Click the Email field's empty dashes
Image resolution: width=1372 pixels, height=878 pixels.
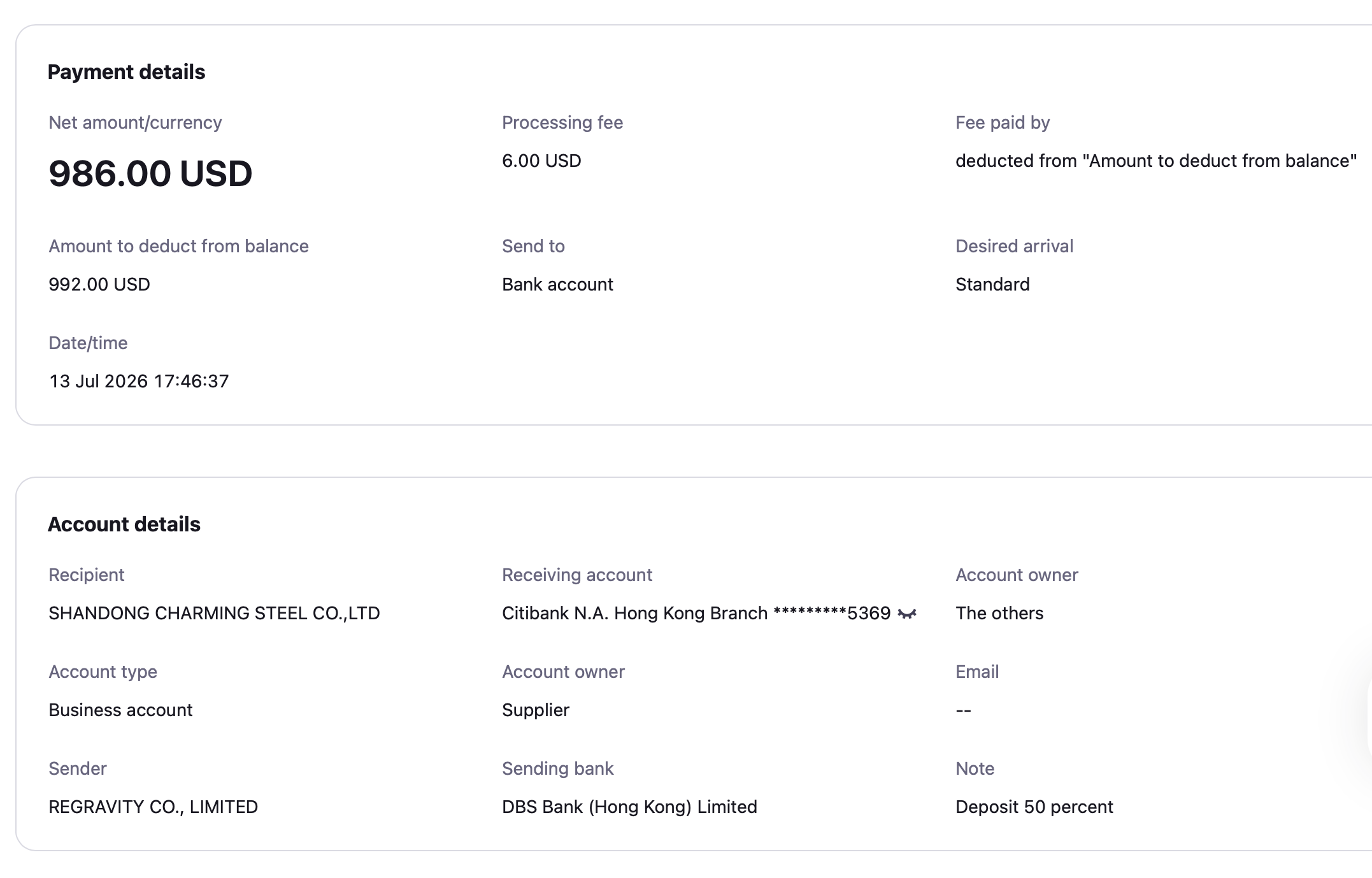(963, 710)
